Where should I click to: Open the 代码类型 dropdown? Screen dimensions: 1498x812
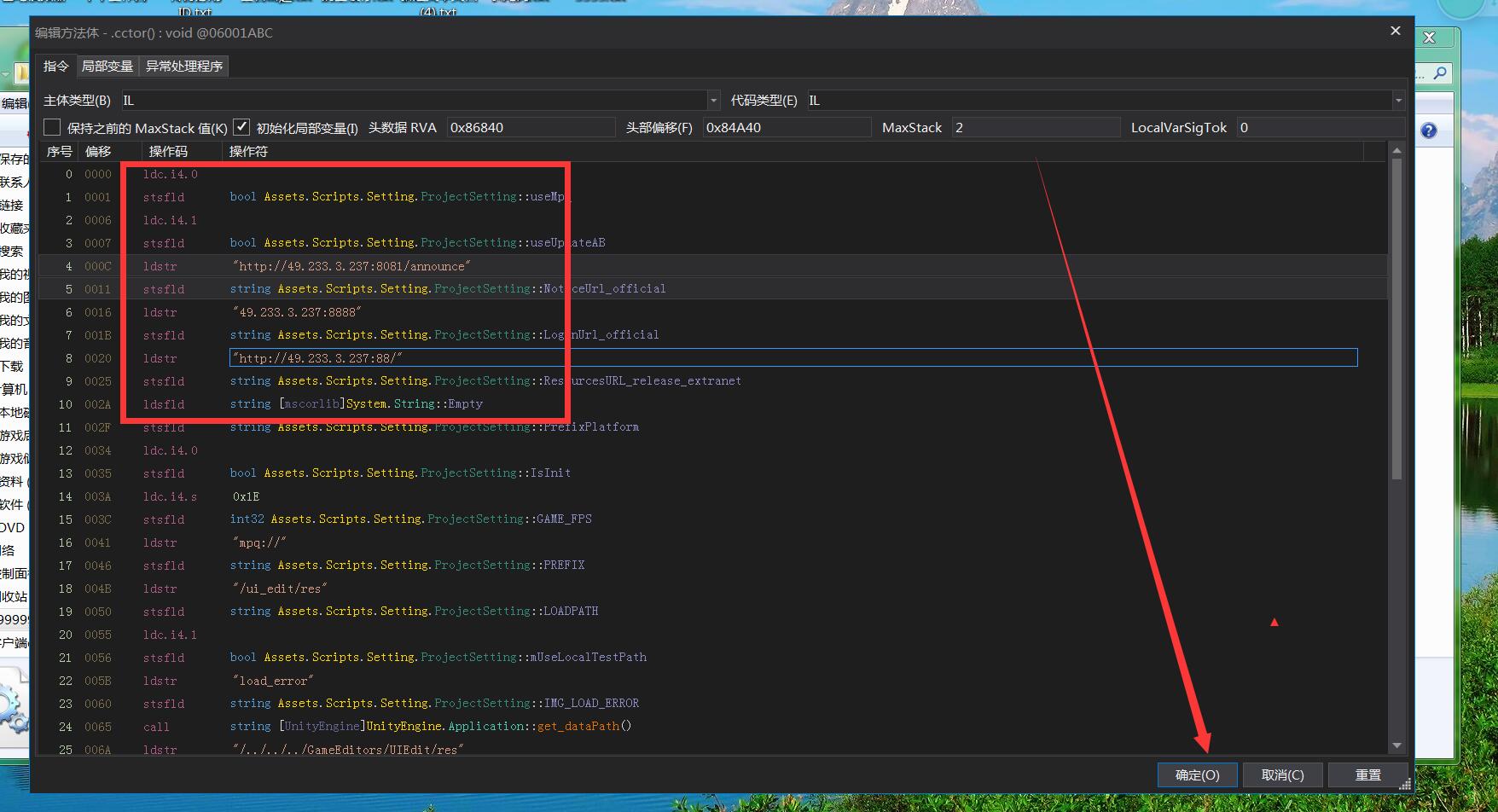[1397, 101]
